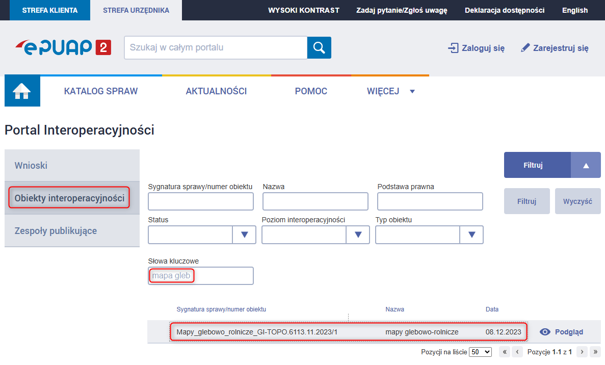Select Zespoły publikujące in the sidebar

[x=72, y=231]
